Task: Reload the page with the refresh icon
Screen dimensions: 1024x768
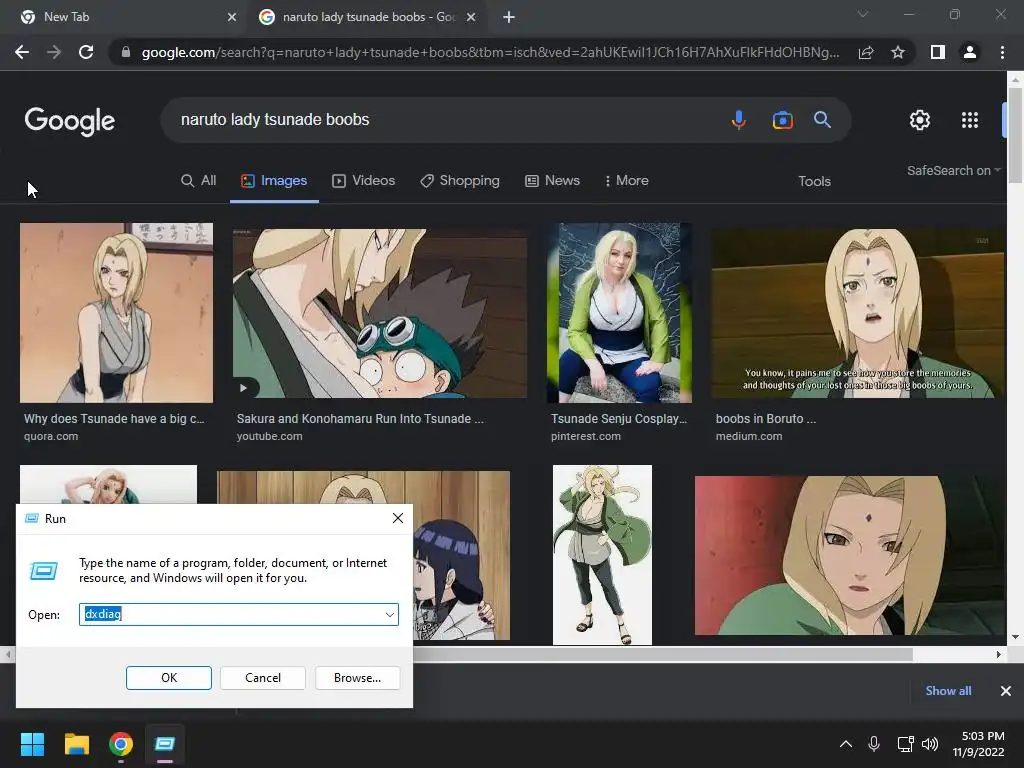Action: pos(86,52)
